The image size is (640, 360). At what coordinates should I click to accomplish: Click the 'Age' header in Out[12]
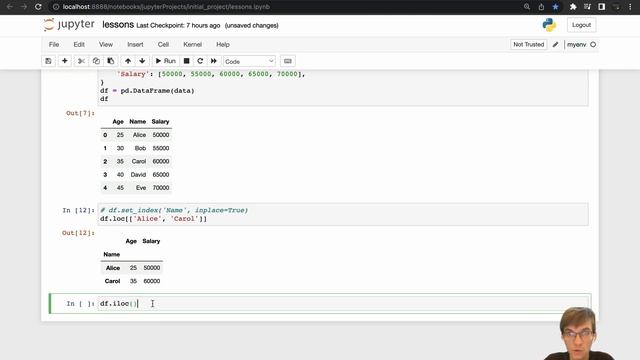[x=131, y=241]
